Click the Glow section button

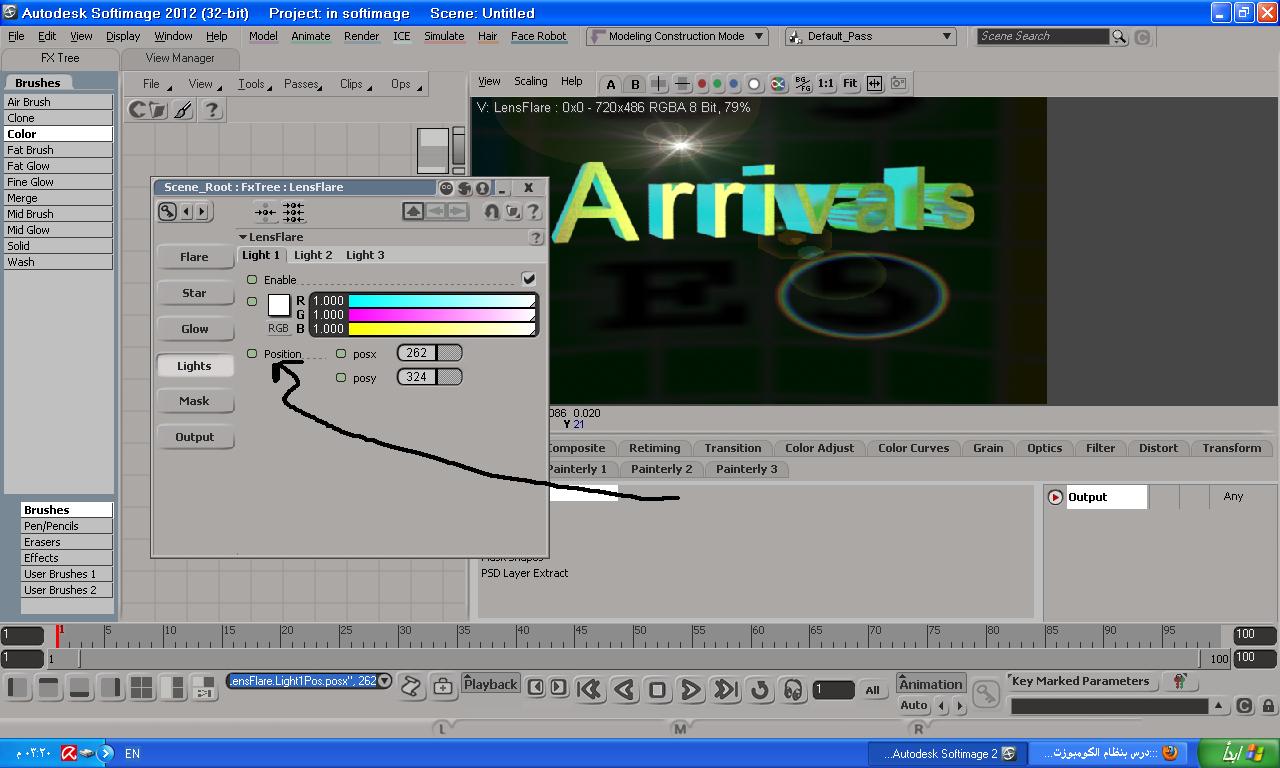point(194,329)
